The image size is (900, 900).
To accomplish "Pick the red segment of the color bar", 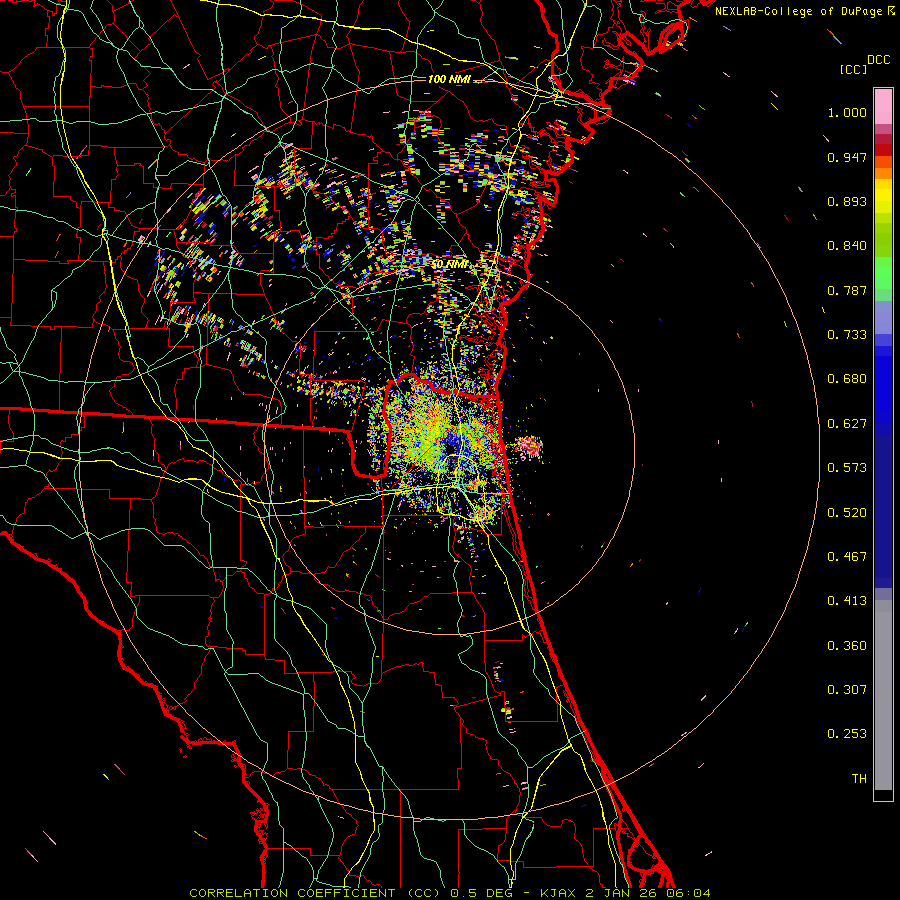I will pos(883,150).
